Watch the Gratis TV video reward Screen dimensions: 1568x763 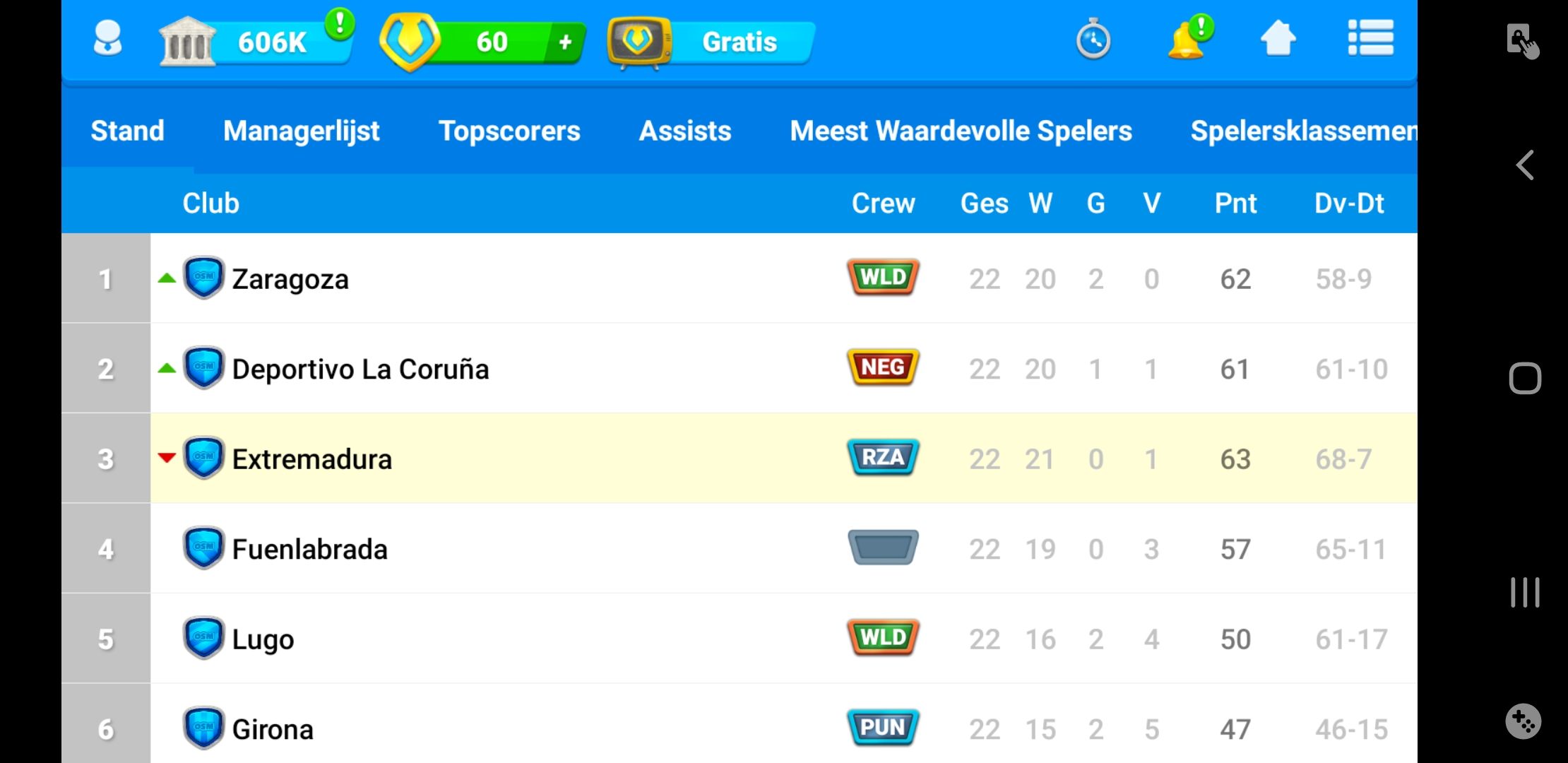click(710, 42)
